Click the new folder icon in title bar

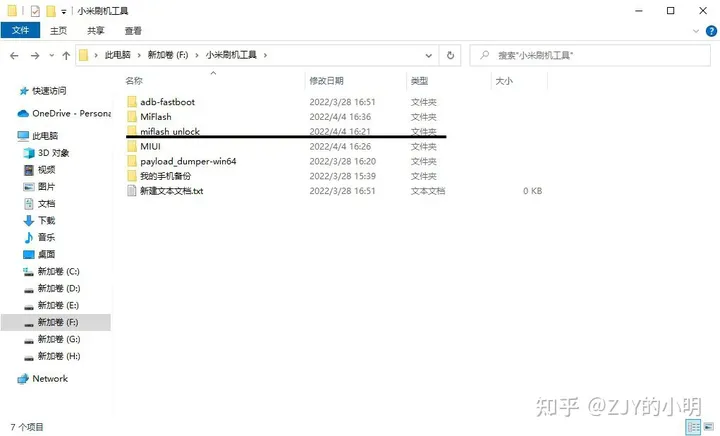coord(51,11)
